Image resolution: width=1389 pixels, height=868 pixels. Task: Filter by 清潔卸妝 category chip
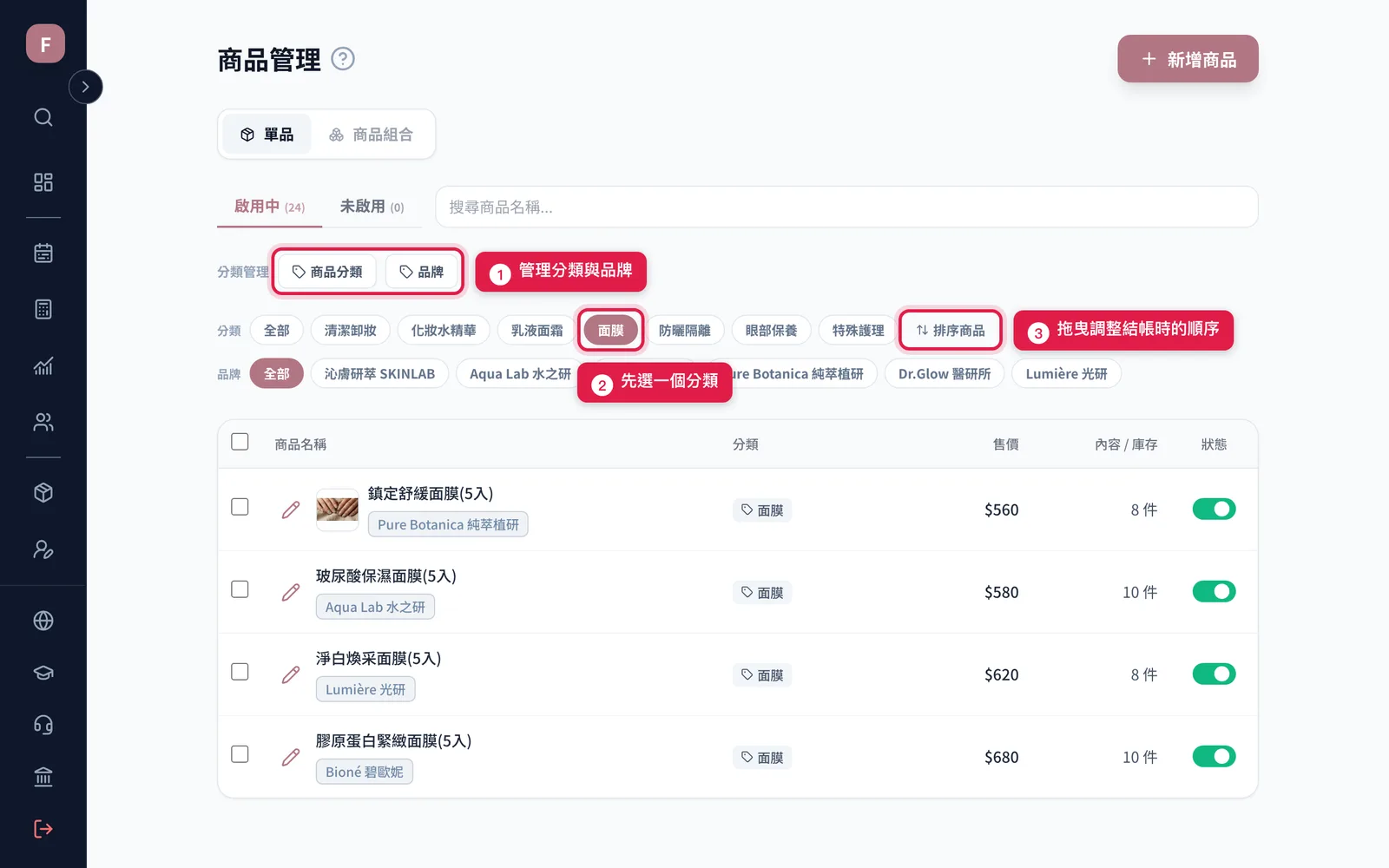(350, 331)
